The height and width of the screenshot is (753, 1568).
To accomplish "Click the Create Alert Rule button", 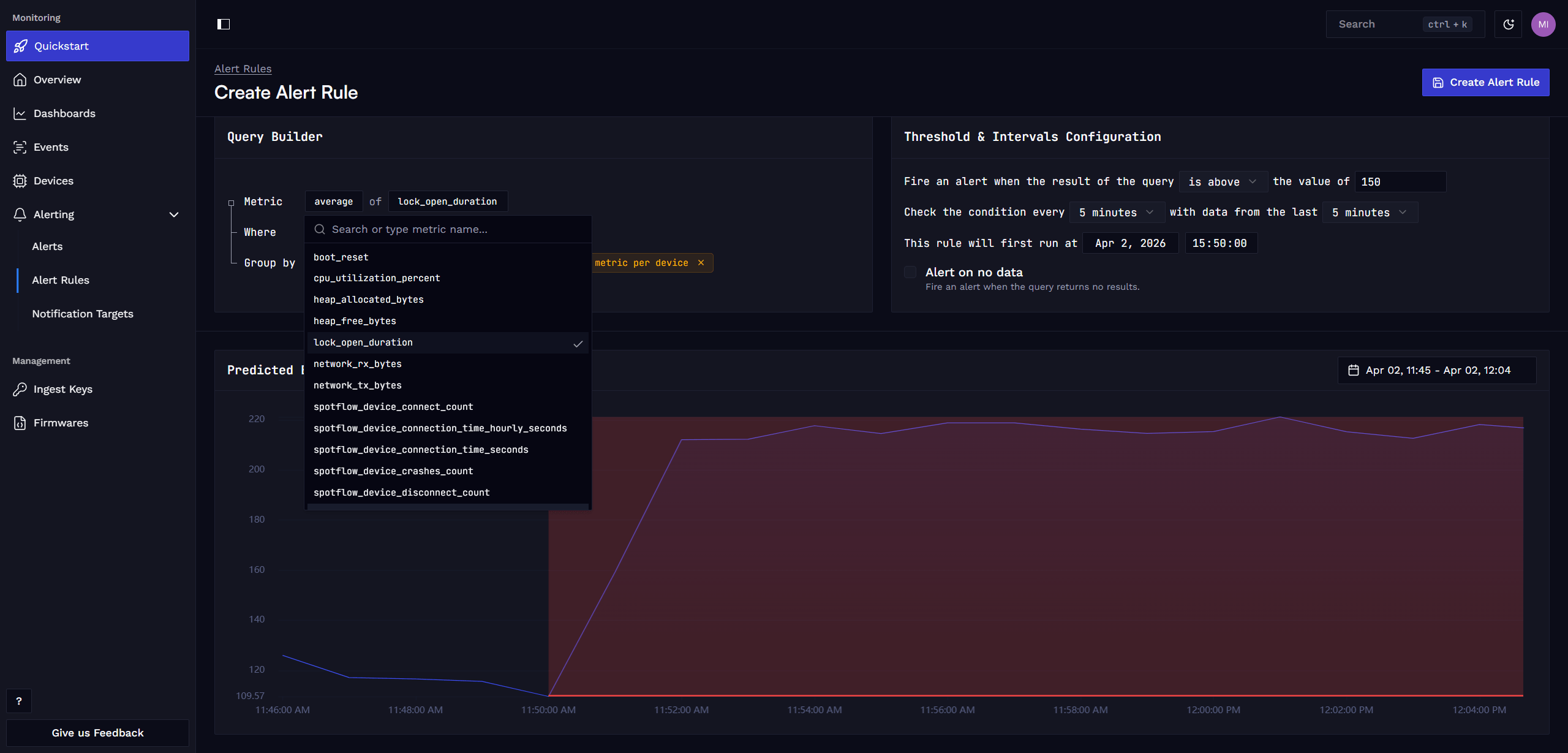I will (x=1485, y=82).
